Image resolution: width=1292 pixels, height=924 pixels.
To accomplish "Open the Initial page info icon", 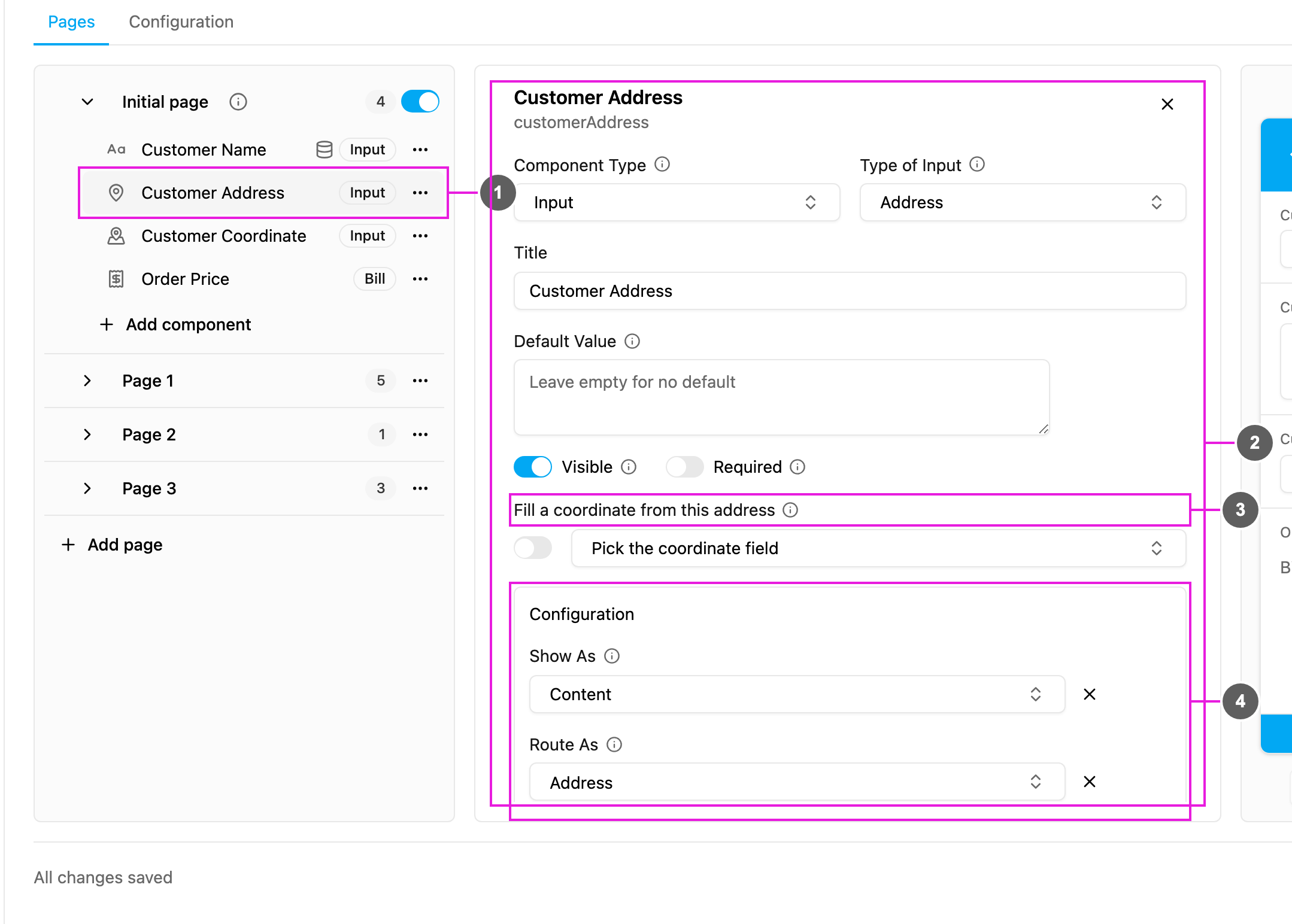I will (x=238, y=102).
